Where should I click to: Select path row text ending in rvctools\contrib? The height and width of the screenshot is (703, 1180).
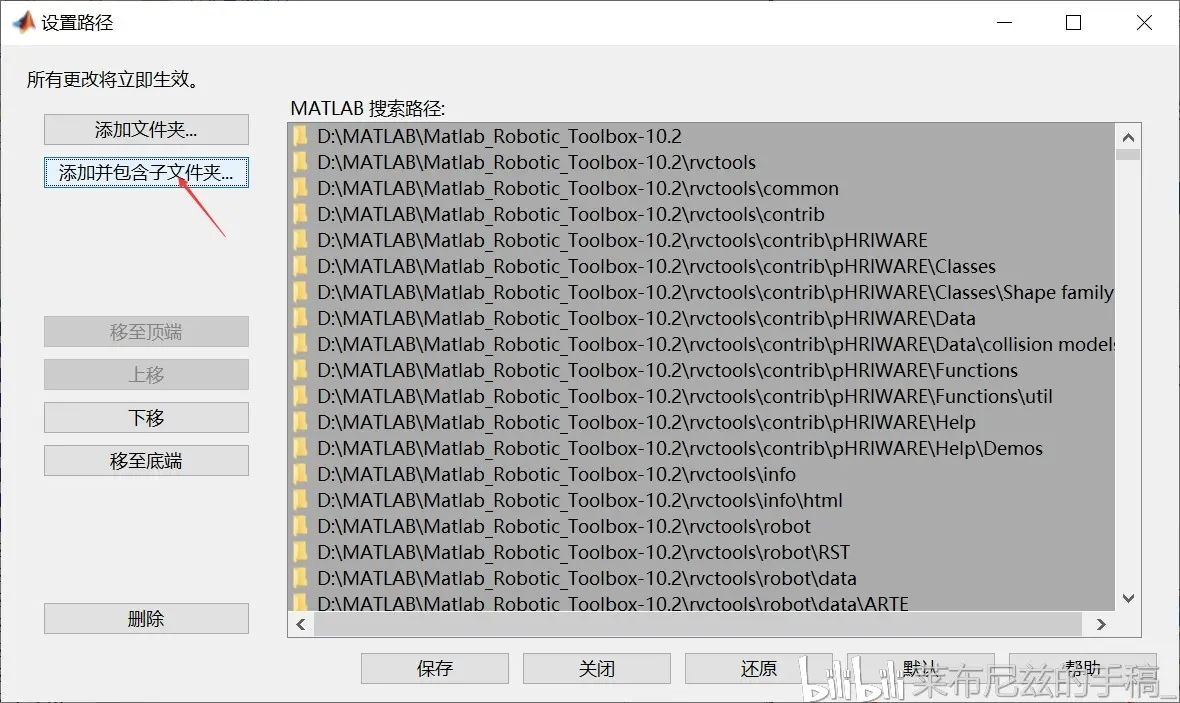tap(571, 214)
